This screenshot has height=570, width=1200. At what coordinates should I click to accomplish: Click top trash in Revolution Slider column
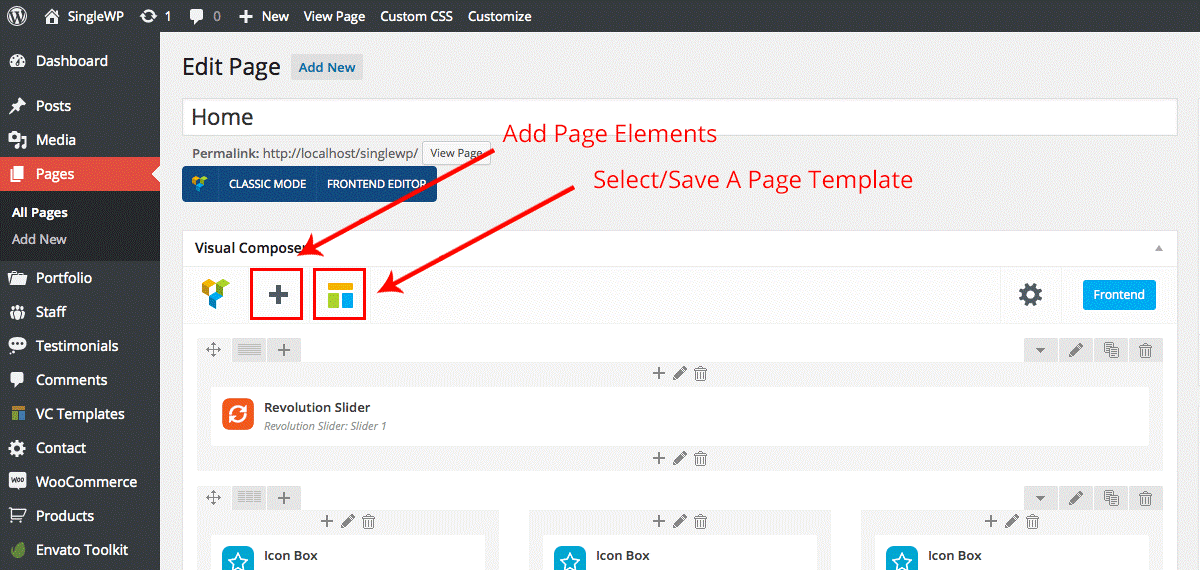coord(701,373)
